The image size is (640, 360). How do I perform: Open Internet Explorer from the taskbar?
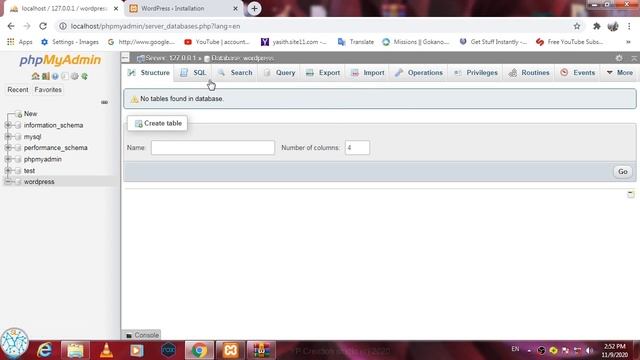point(44,350)
